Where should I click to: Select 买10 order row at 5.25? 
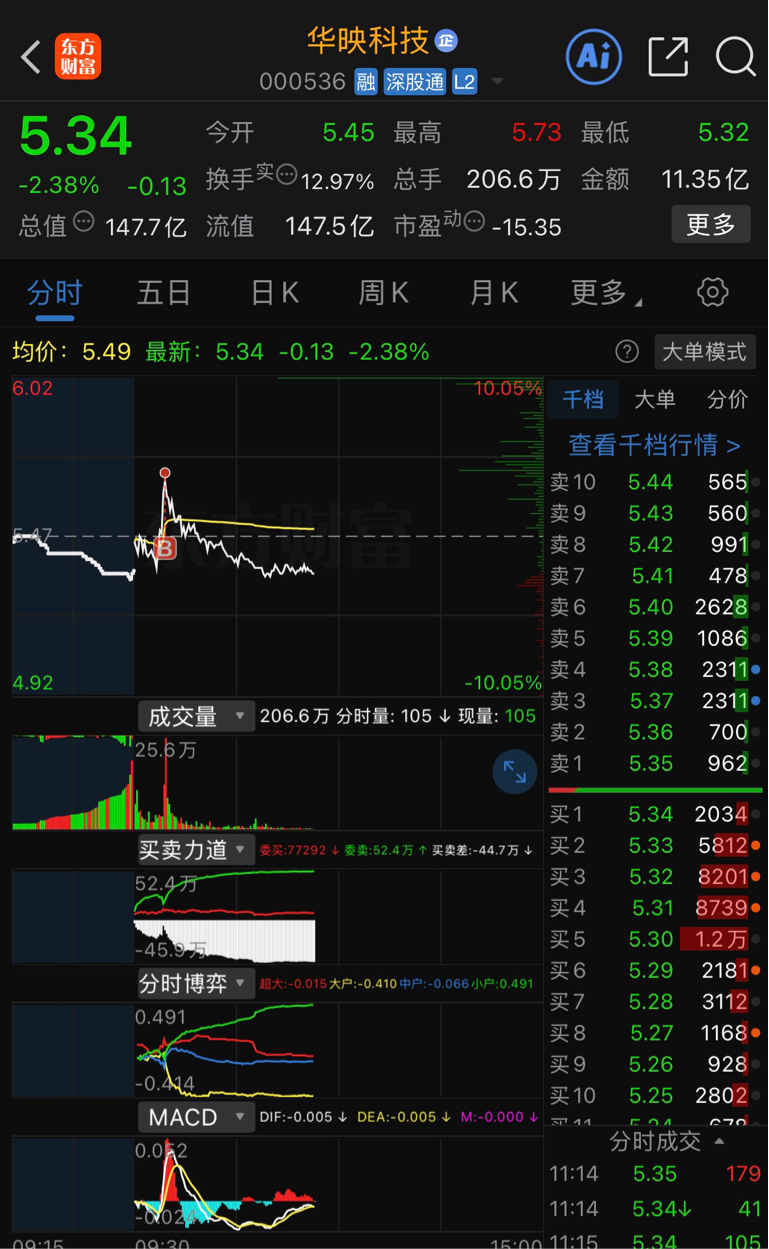655,1096
